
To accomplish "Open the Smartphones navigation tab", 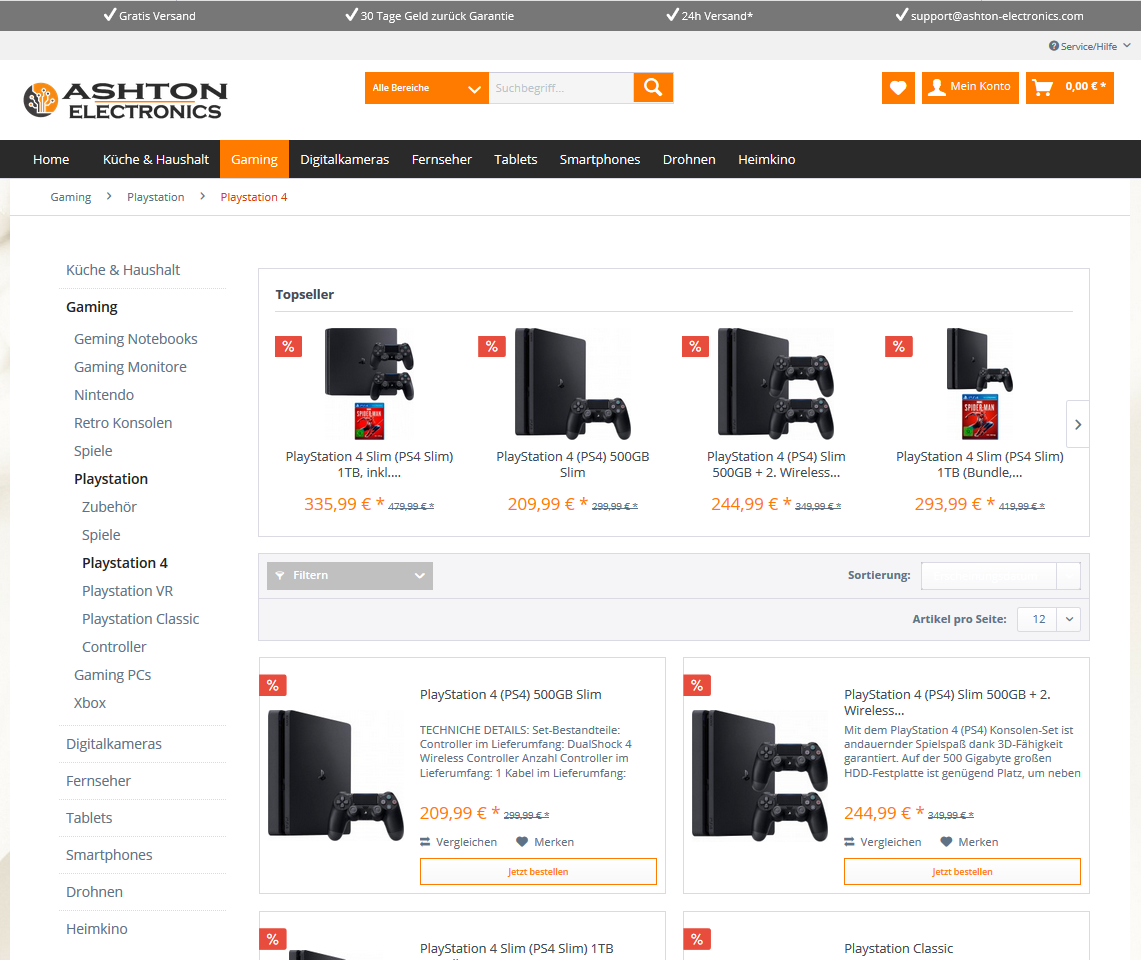I will 600,159.
